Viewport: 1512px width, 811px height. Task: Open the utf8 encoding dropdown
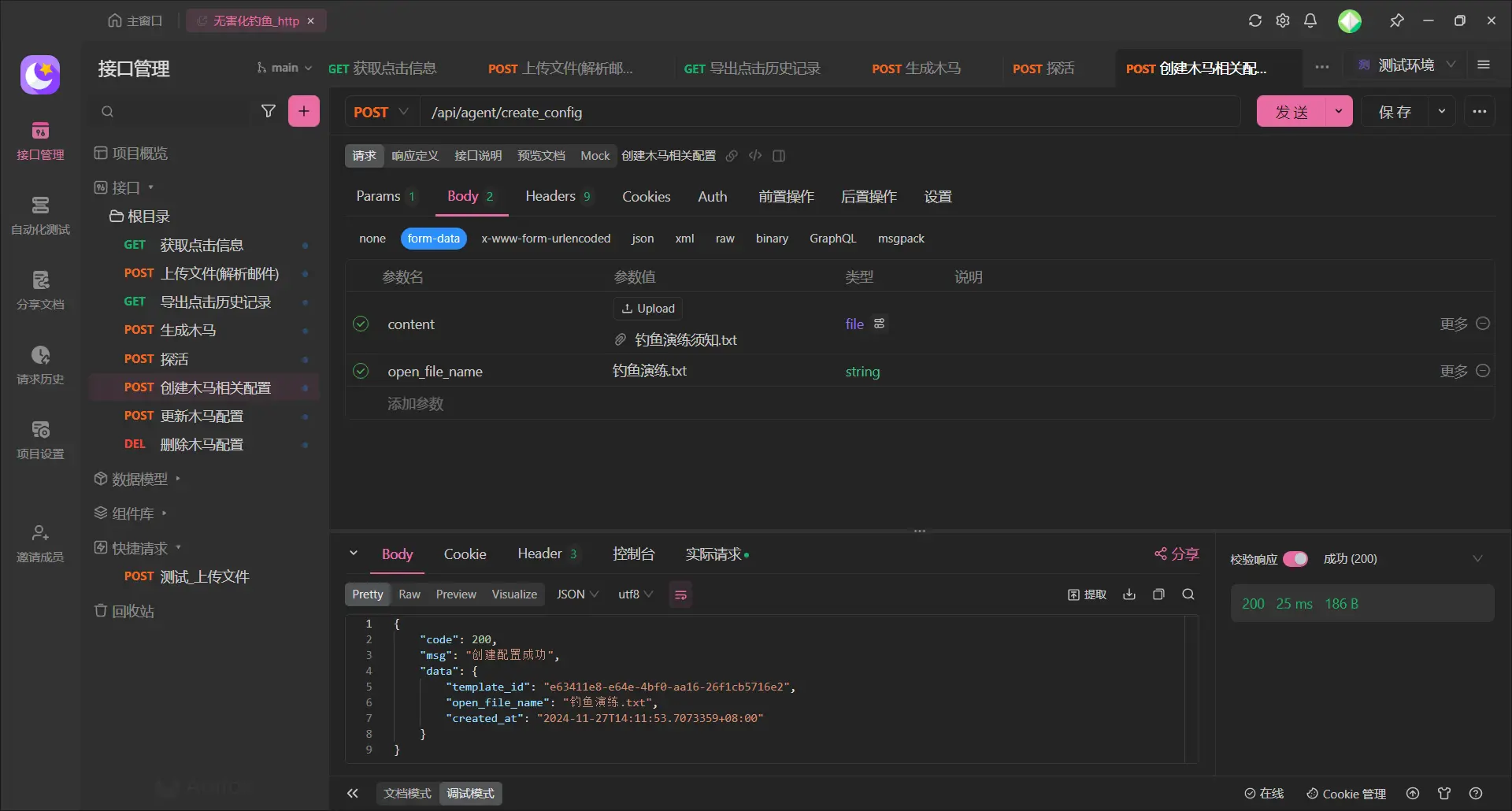636,594
